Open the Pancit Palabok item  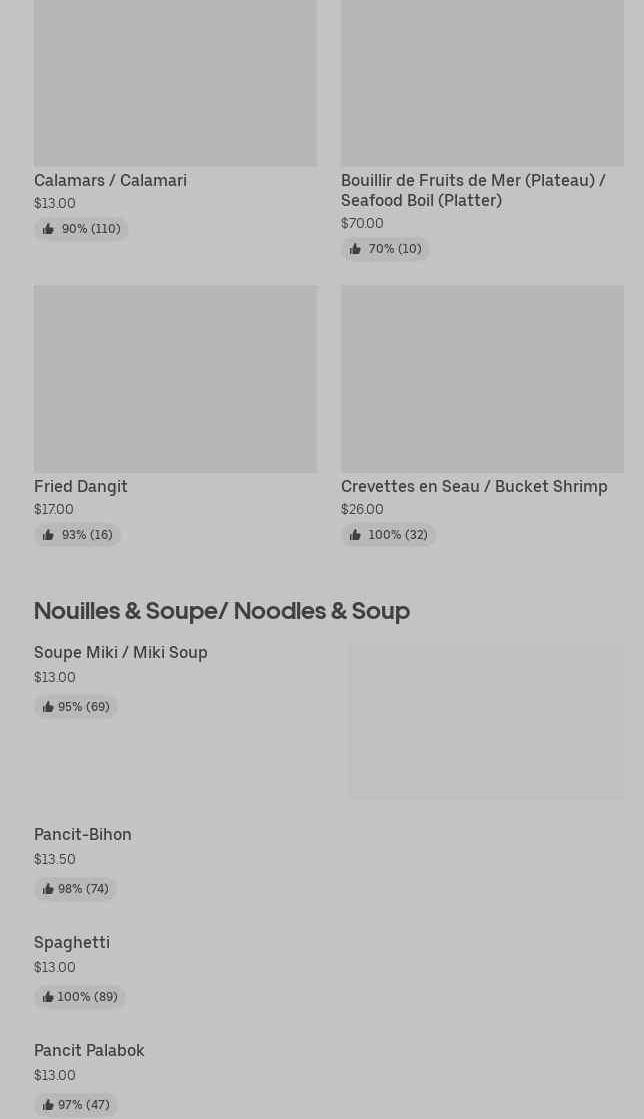pos(89,1050)
